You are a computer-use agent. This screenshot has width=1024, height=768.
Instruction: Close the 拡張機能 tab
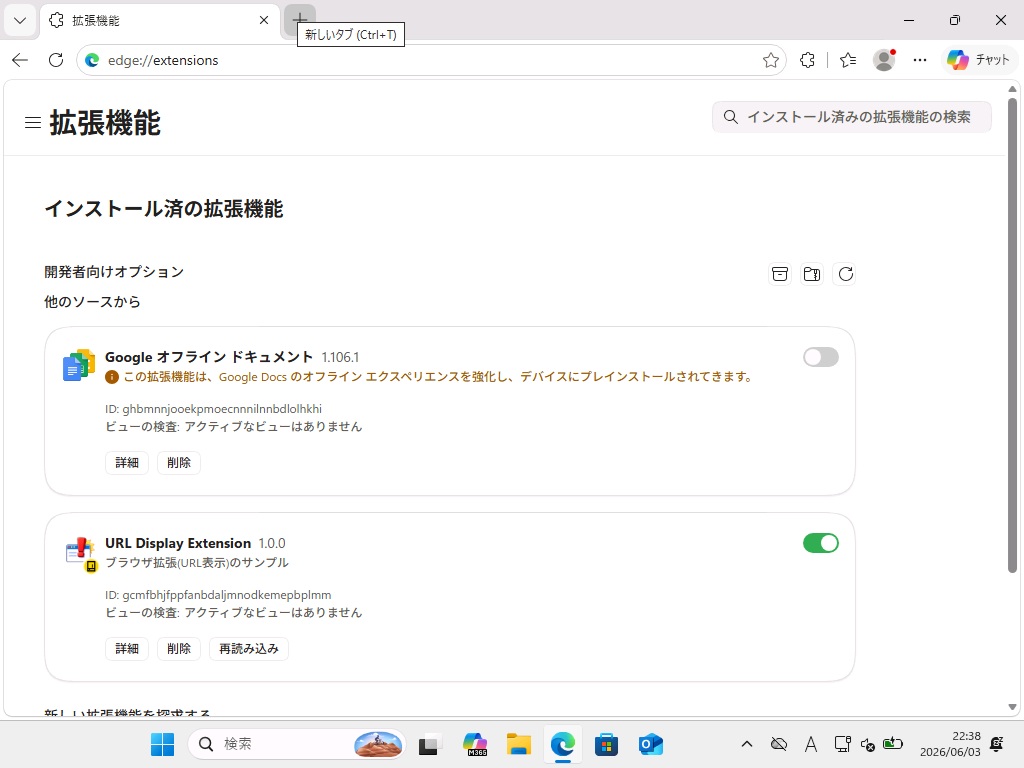[x=264, y=20]
